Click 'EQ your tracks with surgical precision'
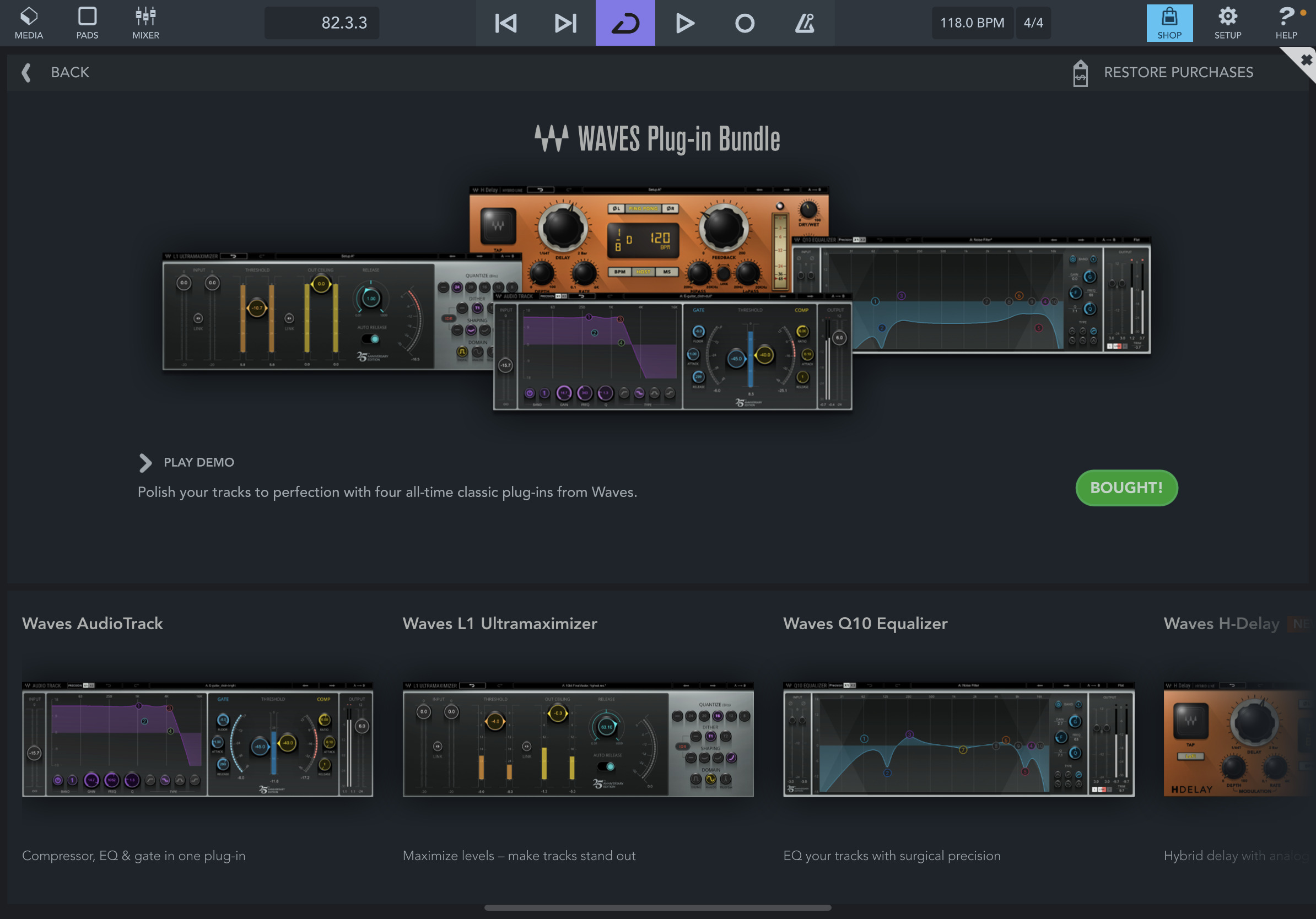The image size is (1316, 919). 892,856
